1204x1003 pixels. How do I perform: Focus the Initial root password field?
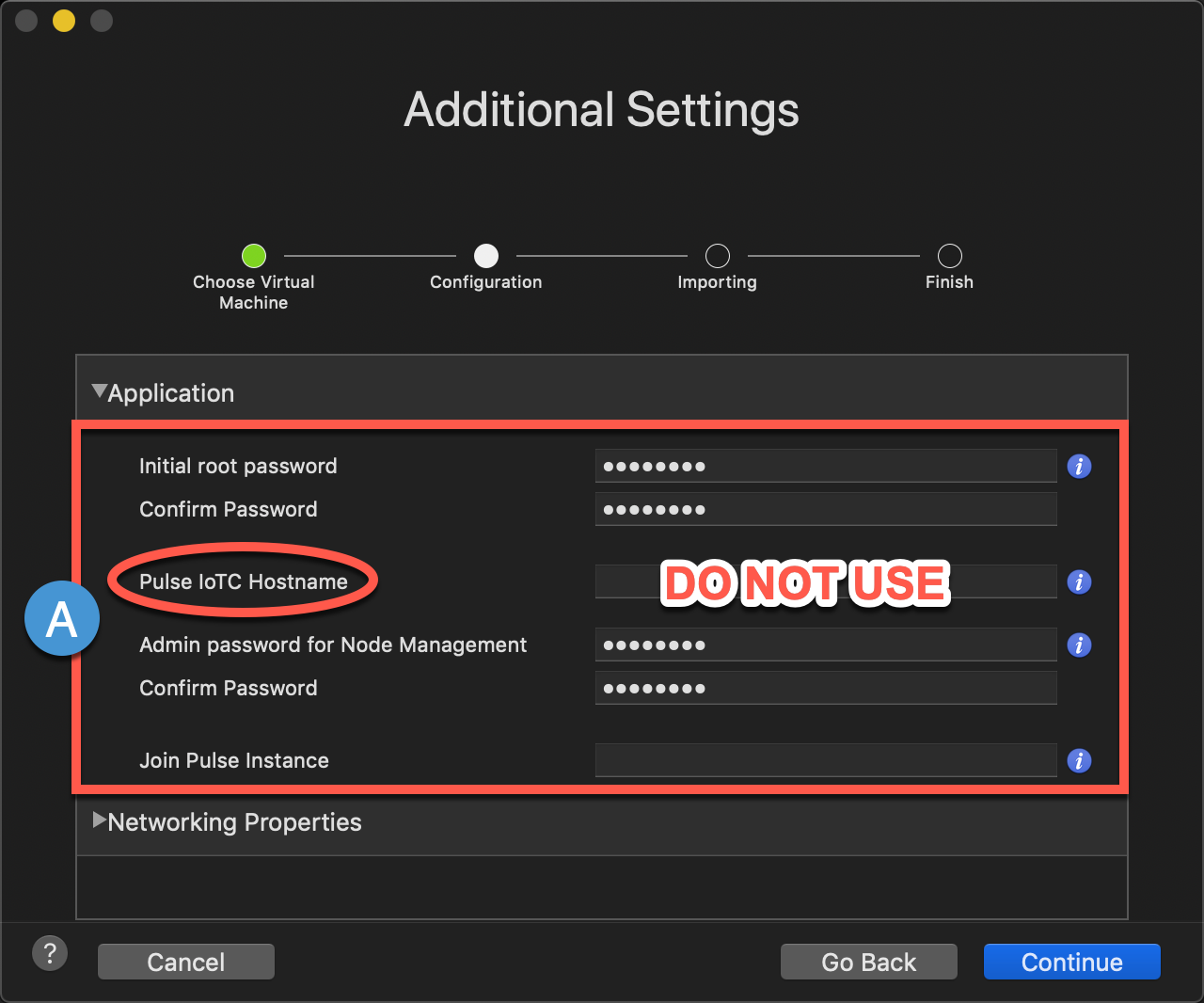826,466
